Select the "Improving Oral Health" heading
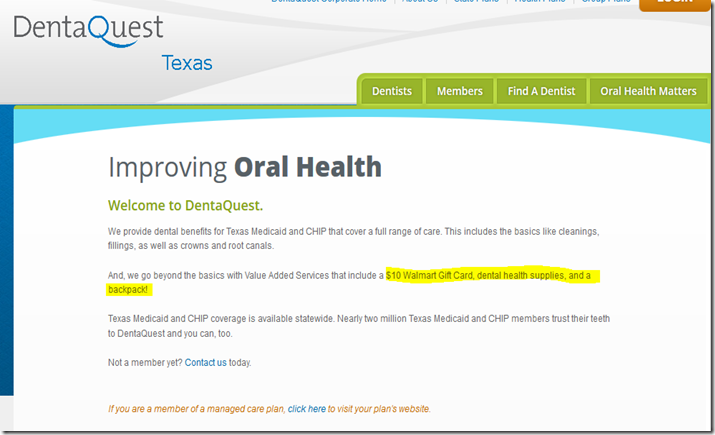 [x=244, y=167]
